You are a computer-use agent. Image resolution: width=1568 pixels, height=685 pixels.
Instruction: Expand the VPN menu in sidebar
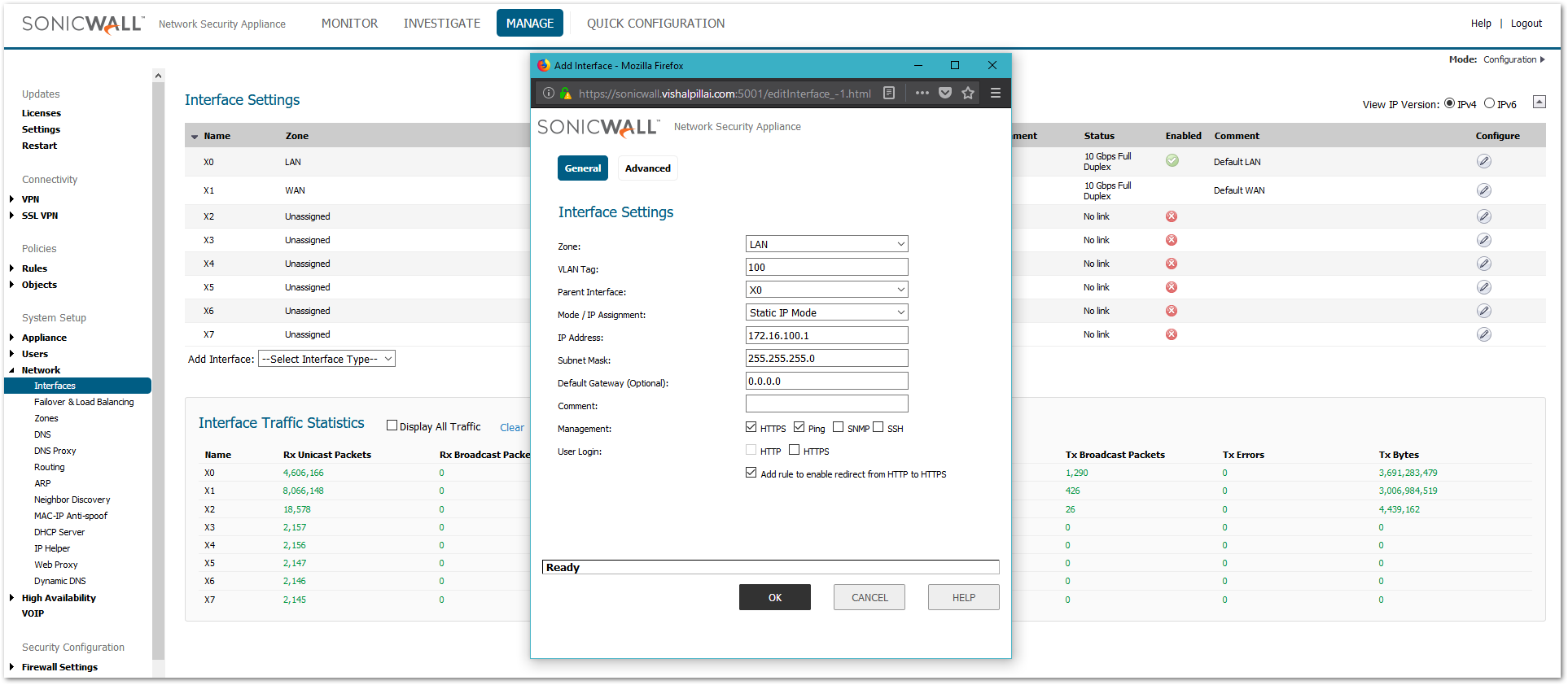(x=11, y=199)
